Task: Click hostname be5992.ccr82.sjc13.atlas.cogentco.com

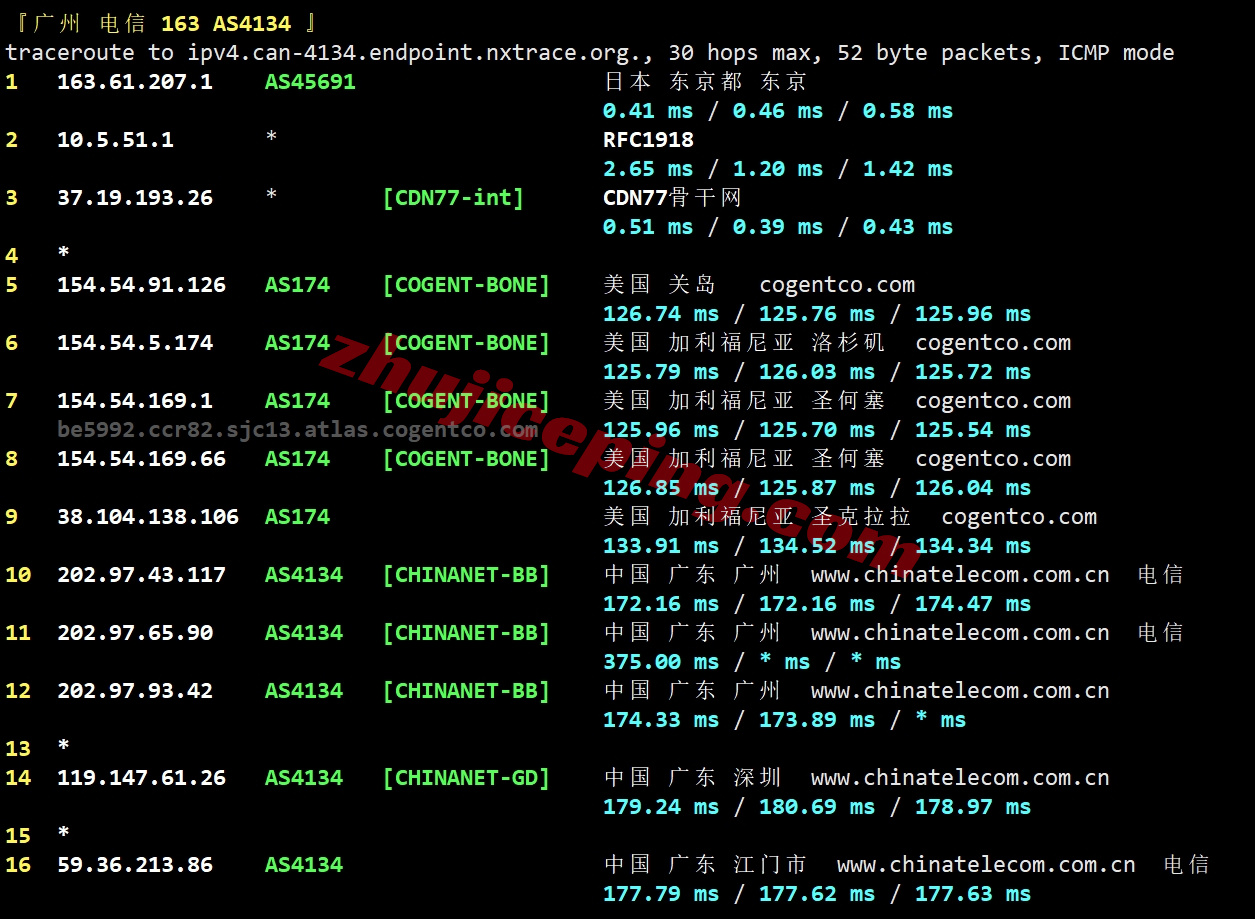Action: point(297,430)
